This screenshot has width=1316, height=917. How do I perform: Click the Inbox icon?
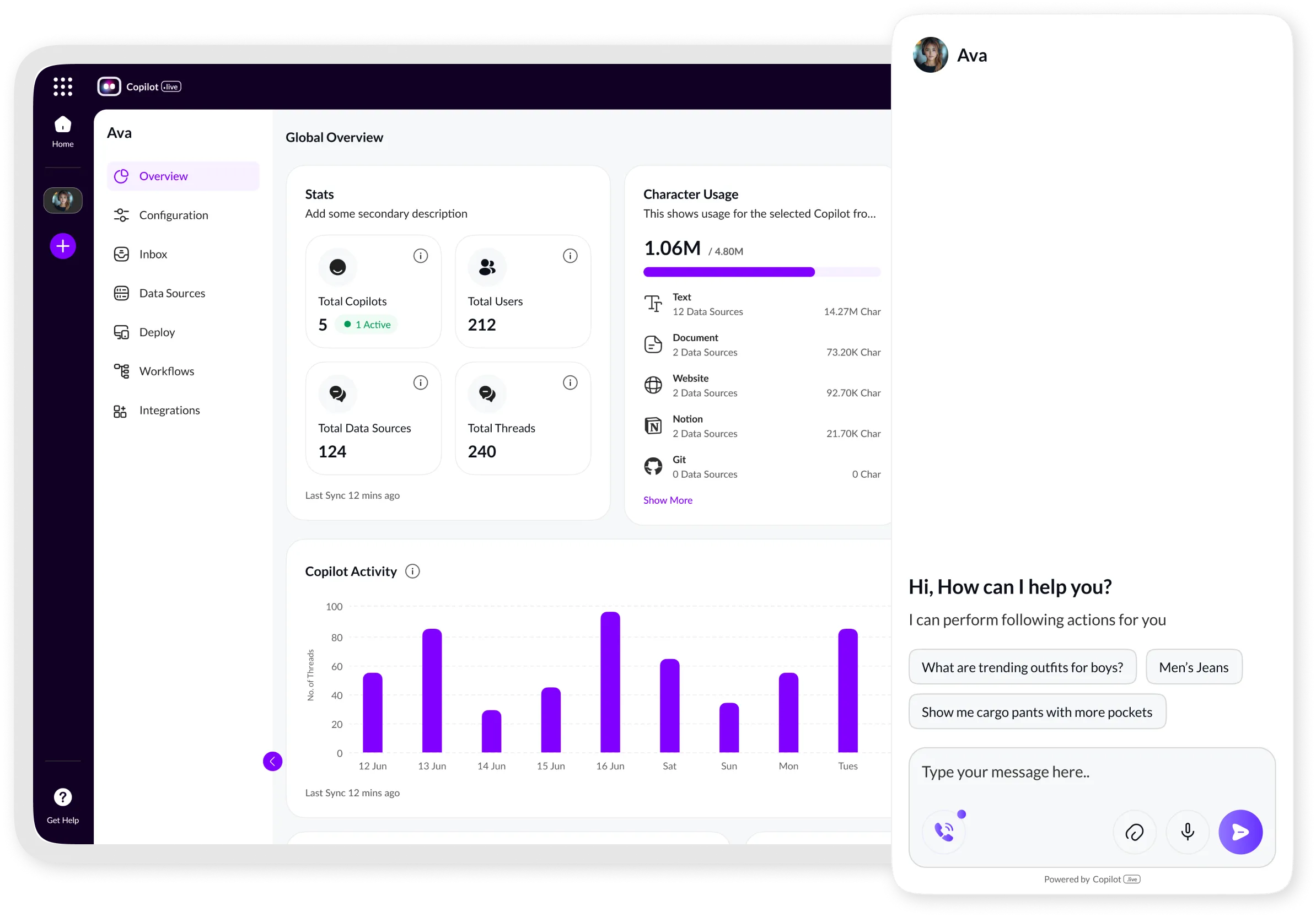[122, 254]
